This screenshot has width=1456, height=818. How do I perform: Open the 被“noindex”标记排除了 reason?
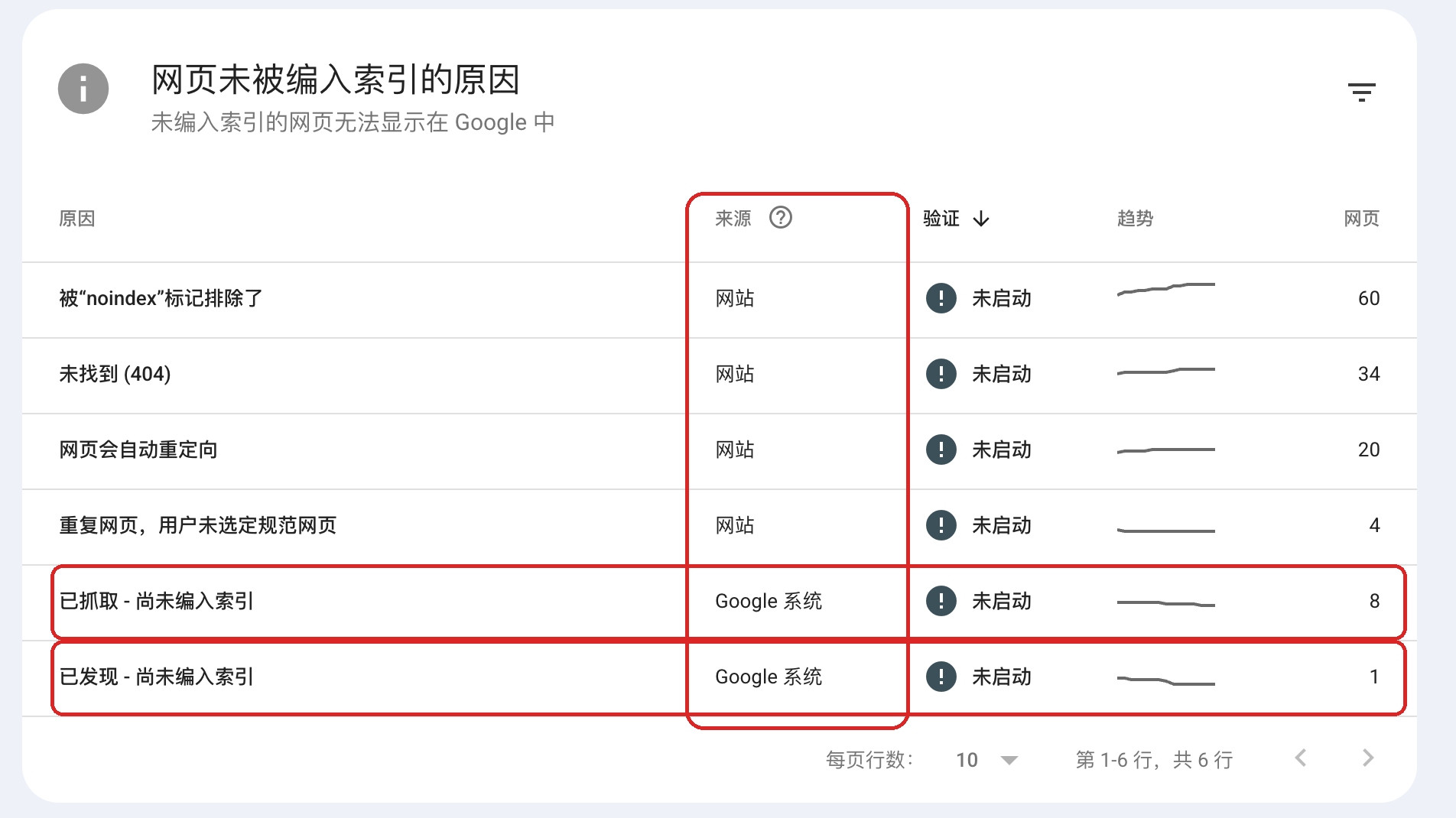pyautogui.click(x=161, y=298)
